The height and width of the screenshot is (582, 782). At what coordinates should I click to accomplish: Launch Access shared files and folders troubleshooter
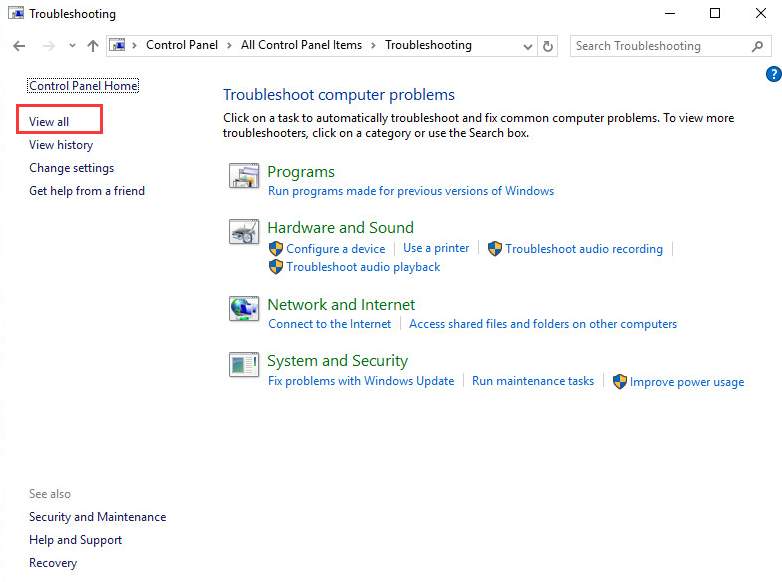point(543,324)
